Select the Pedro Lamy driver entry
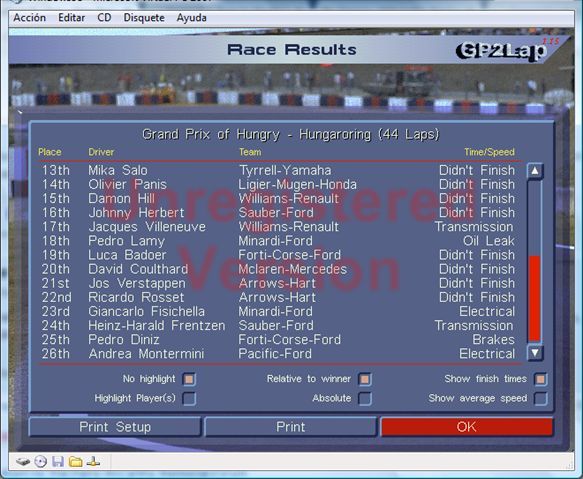This screenshot has height=479, width=583. (126, 241)
